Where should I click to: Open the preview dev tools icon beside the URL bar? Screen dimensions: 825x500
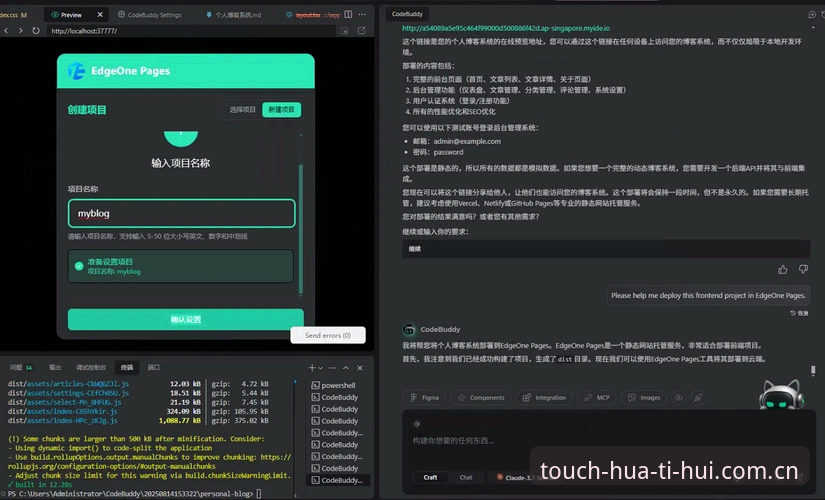pyautogui.click(x=344, y=31)
